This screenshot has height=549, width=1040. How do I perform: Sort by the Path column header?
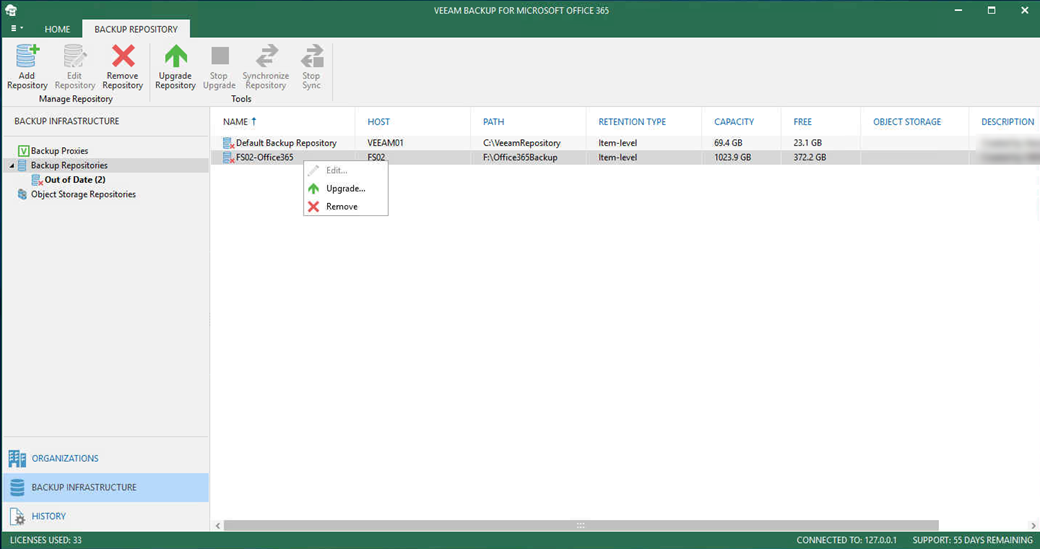click(x=493, y=121)
